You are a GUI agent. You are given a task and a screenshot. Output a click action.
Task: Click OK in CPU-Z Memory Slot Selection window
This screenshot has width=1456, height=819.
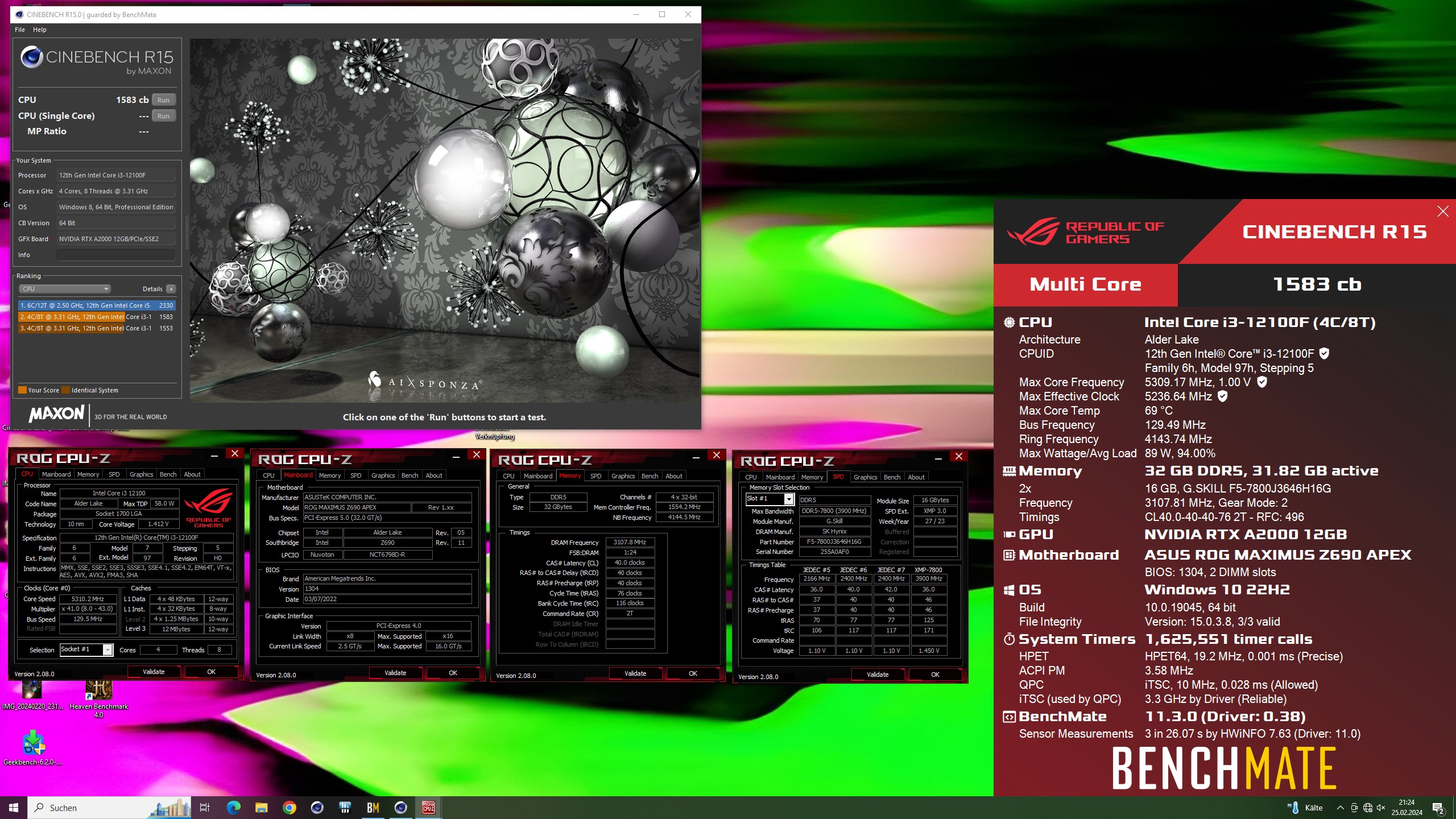click(935, 675)
